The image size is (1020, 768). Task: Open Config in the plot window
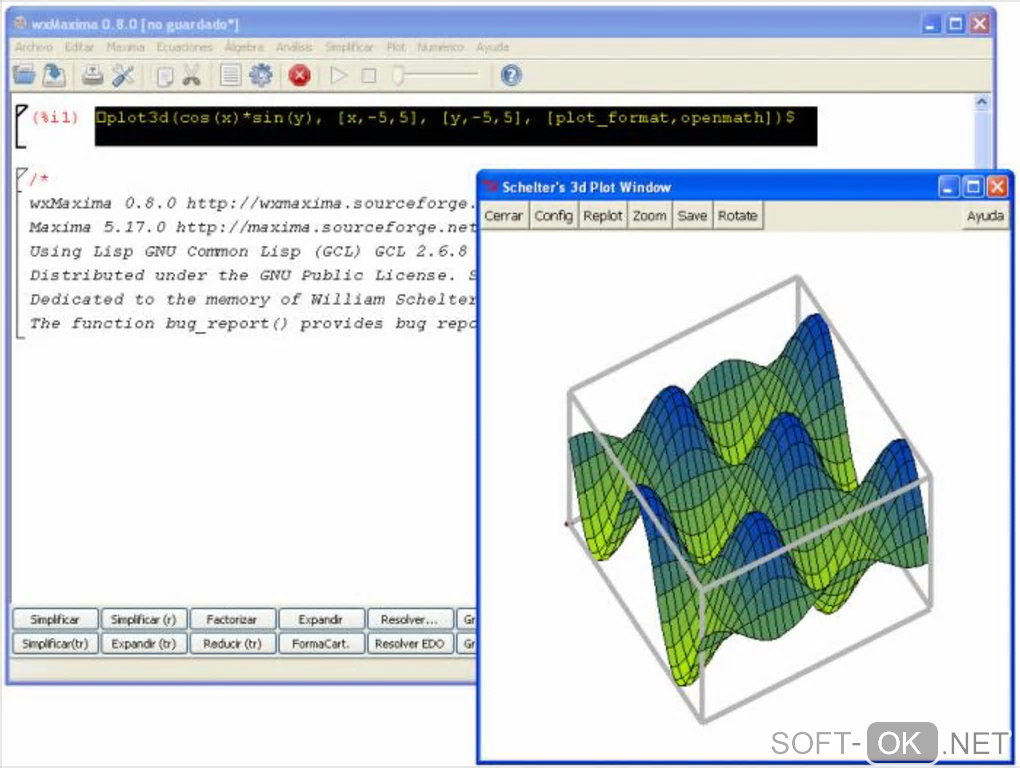click(x=554, y=216)
